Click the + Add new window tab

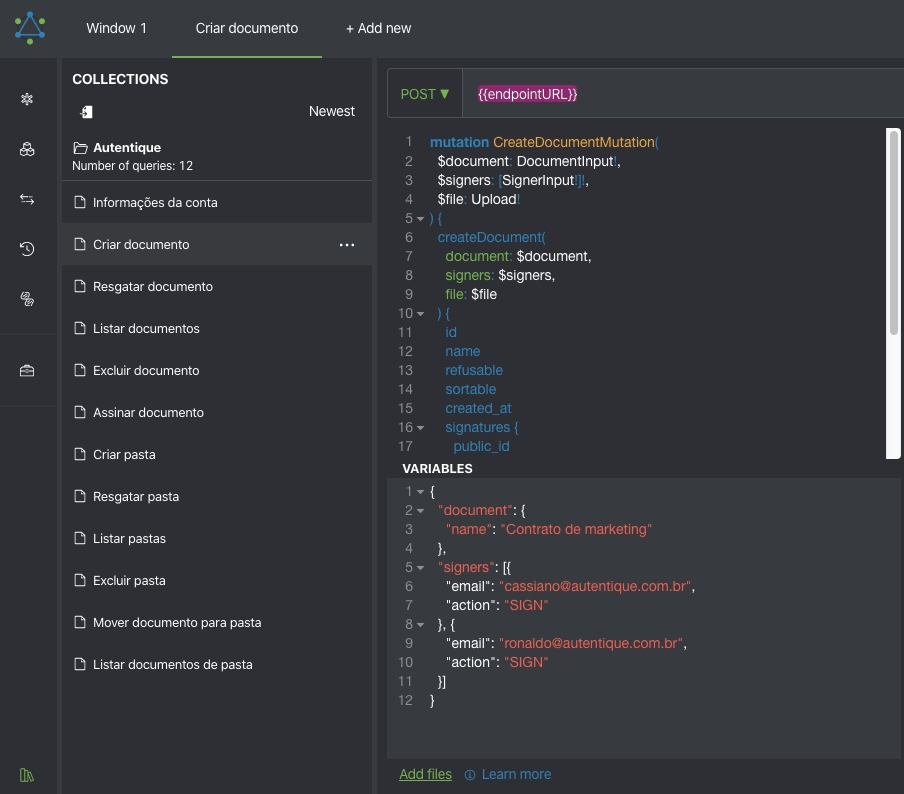tap(378, 28)
